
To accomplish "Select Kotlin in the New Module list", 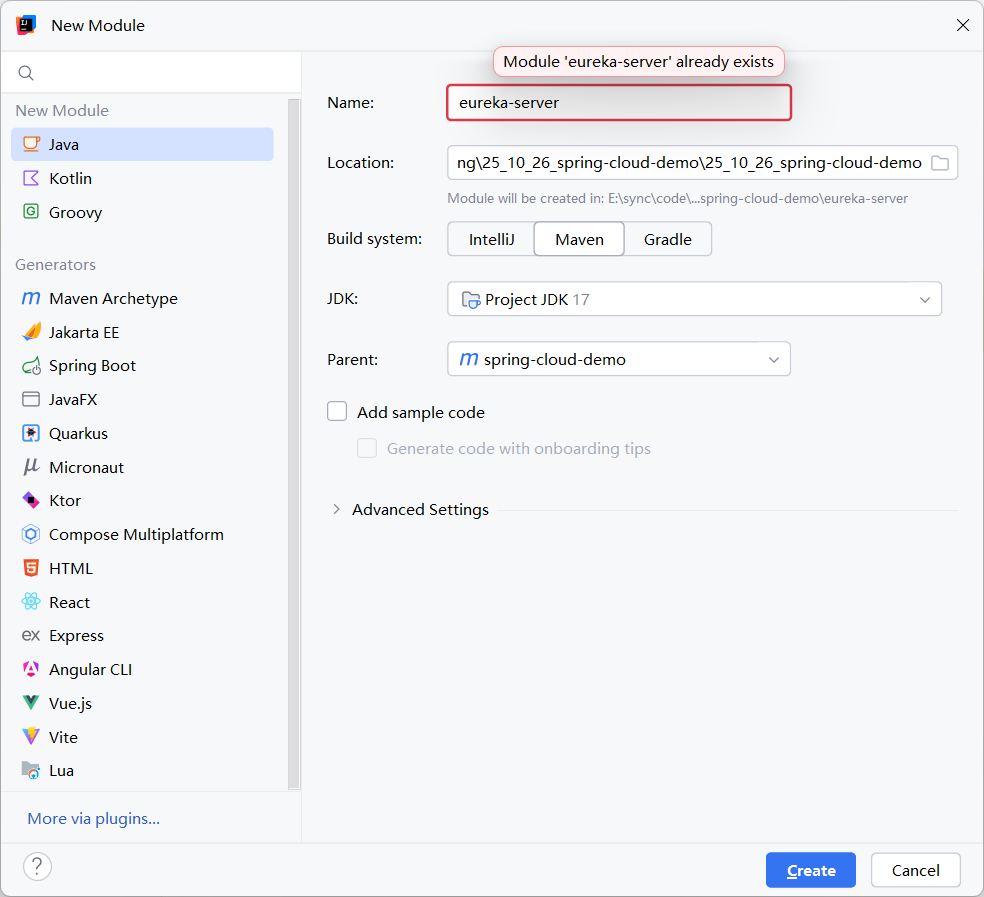I will click(70, 179).
